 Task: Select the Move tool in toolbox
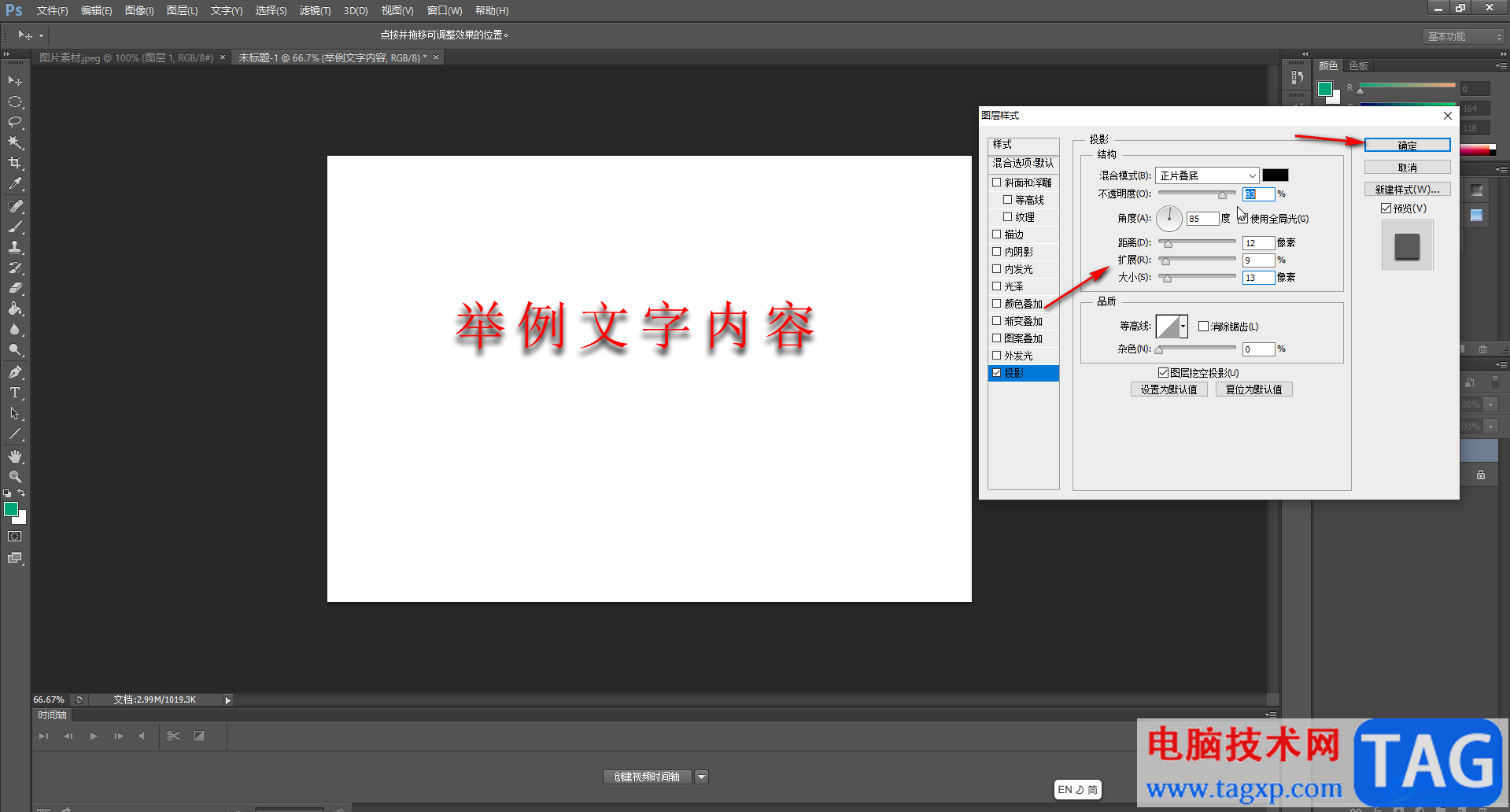[x=15, y=81]
